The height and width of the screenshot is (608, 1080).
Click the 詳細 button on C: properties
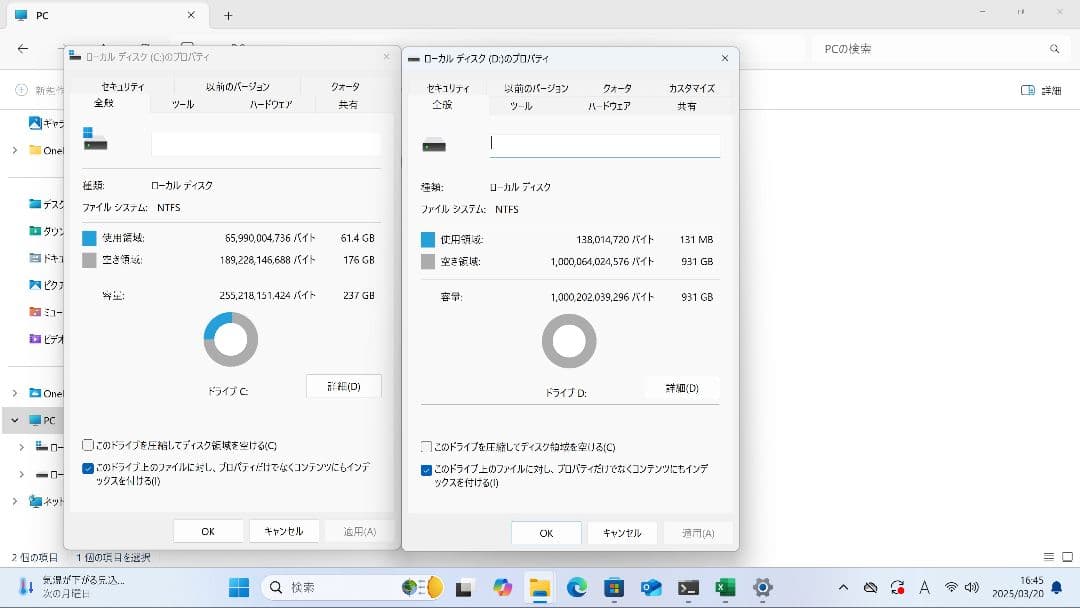[x=343, y=386]
